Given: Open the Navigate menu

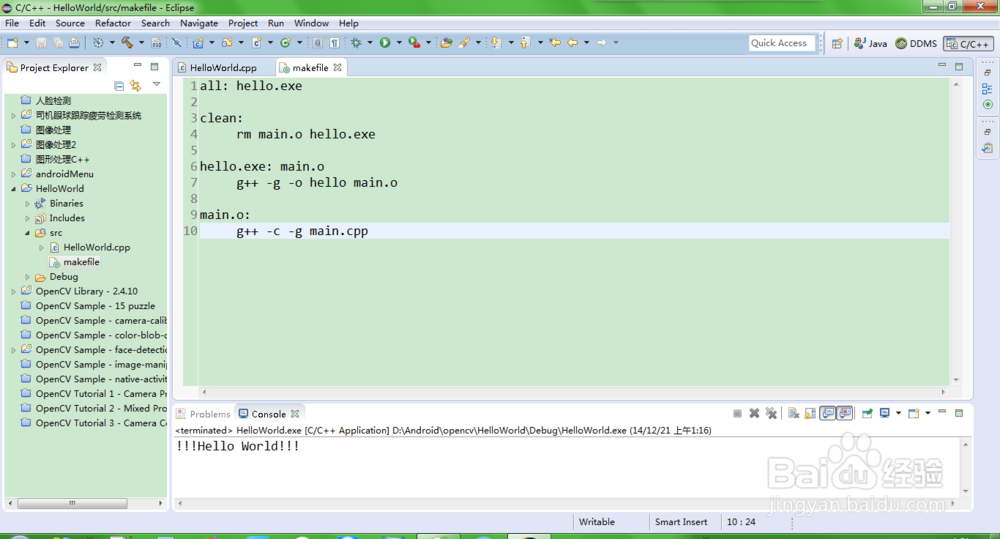Looking at the screenshot, I should (199, 23).
